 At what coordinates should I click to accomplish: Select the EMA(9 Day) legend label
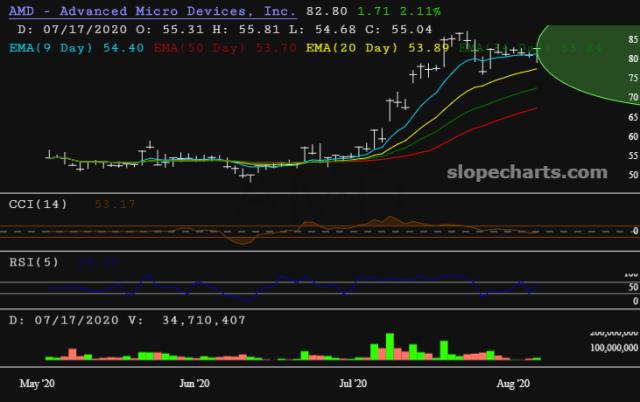tap(51, 48)
